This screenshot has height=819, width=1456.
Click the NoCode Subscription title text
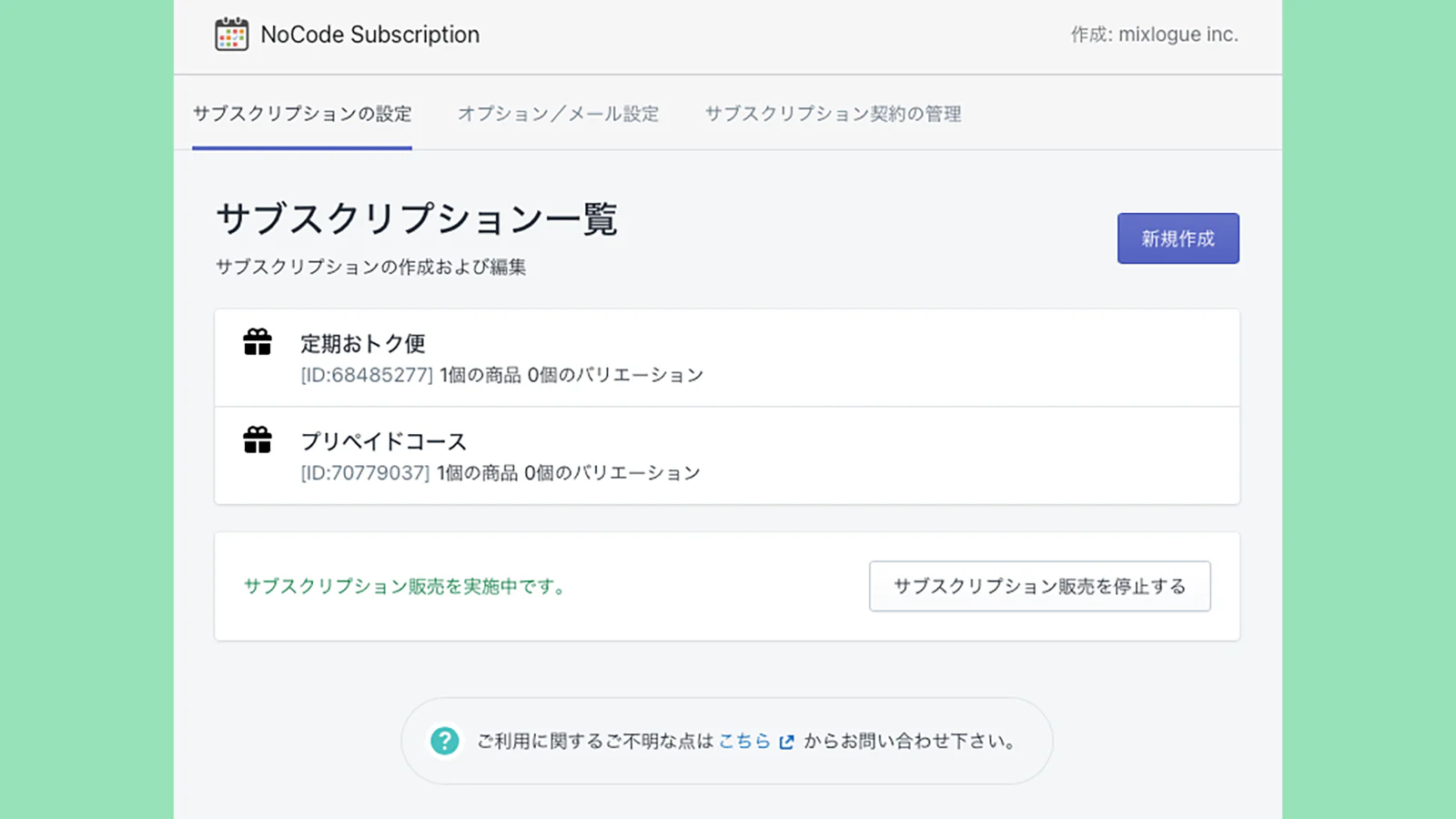coord(369,35)
